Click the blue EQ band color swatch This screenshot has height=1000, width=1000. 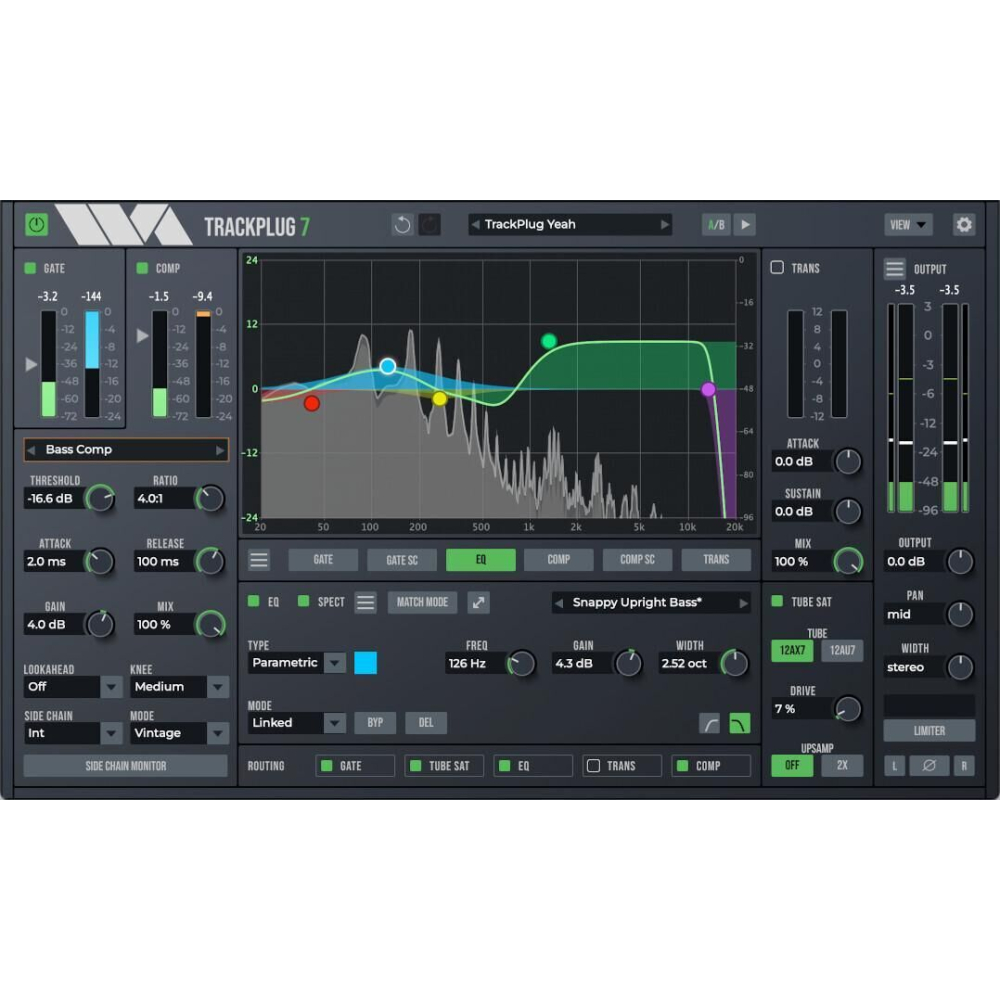[366, 662]
